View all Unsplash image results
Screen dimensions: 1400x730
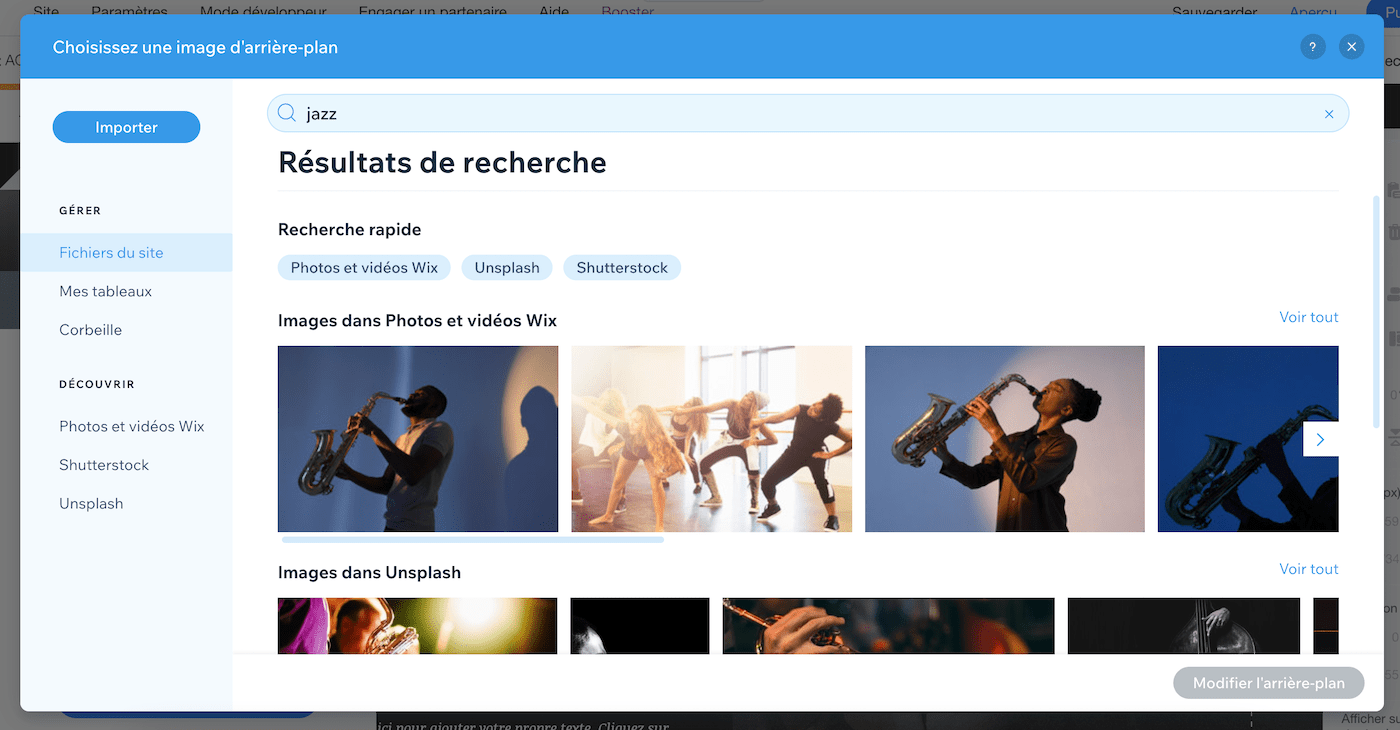click(x=1309, y=569)
